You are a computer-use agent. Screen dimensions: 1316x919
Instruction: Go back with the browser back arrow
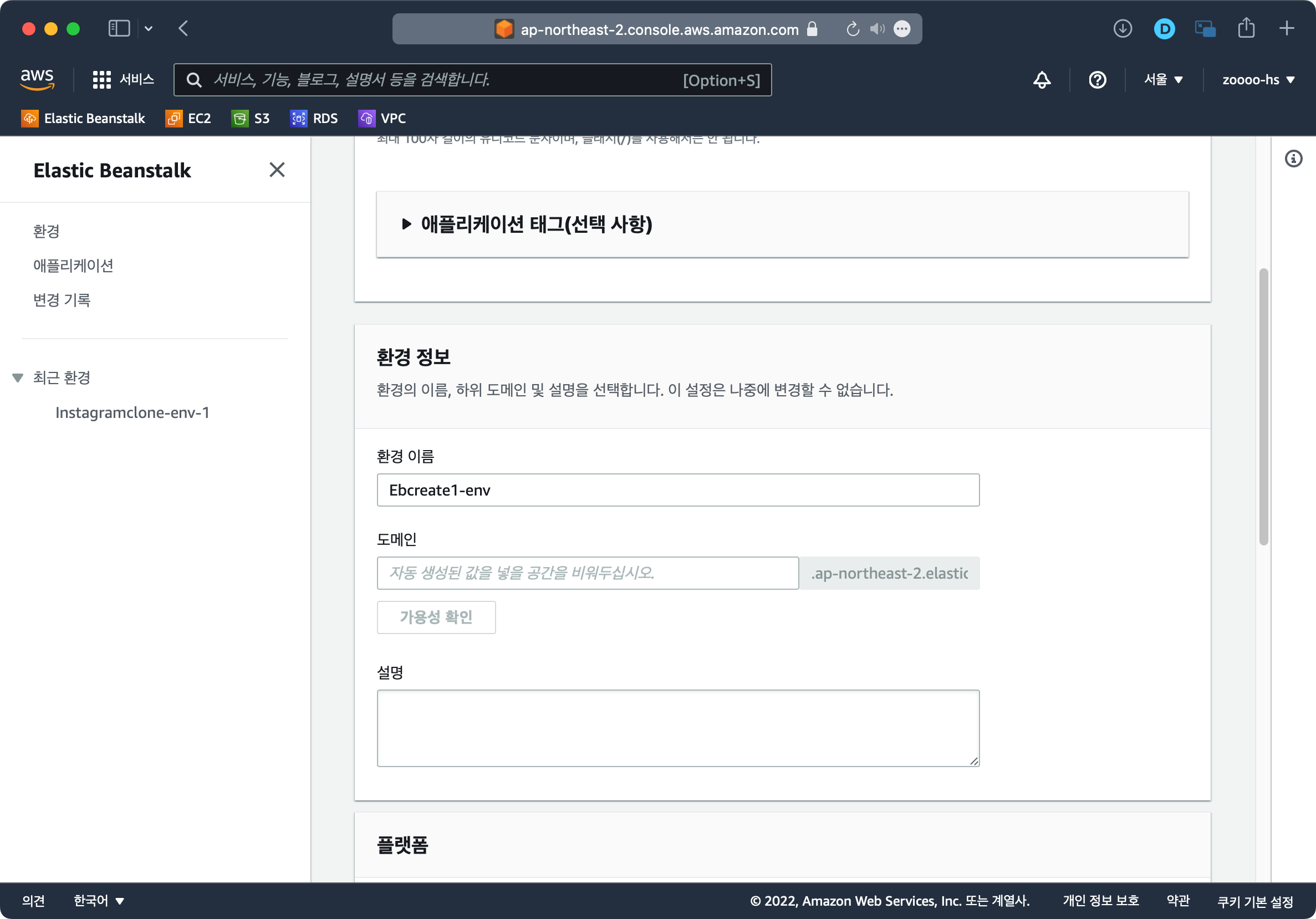(x=183, y=29)
